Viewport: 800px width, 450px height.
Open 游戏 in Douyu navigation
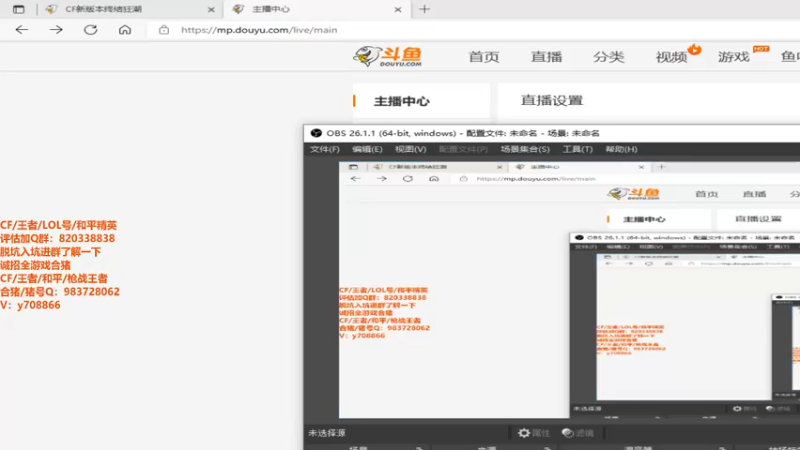click(x=733, y=57)
